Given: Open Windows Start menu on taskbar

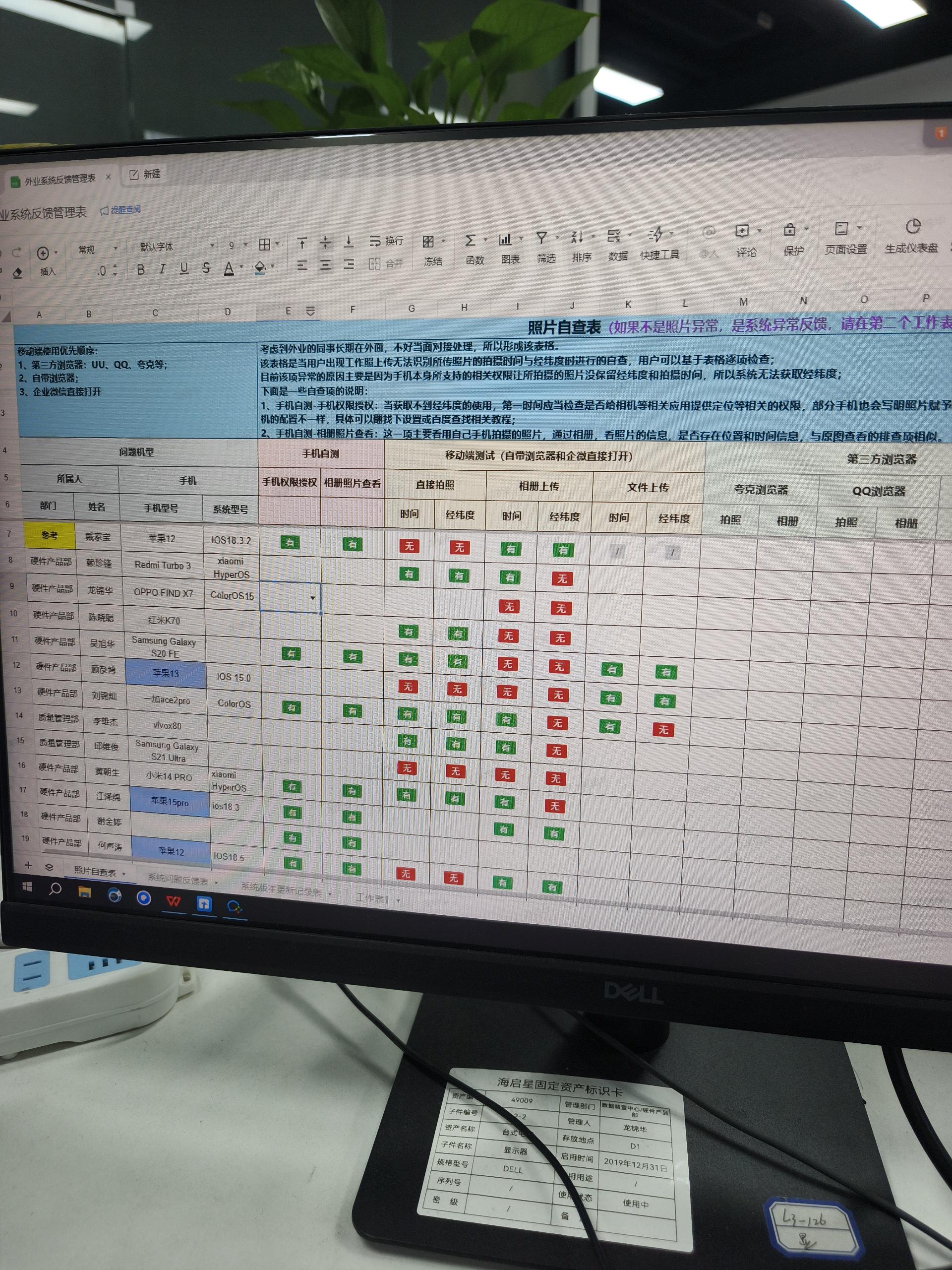Looking at the screenshot, I should 27,887.
